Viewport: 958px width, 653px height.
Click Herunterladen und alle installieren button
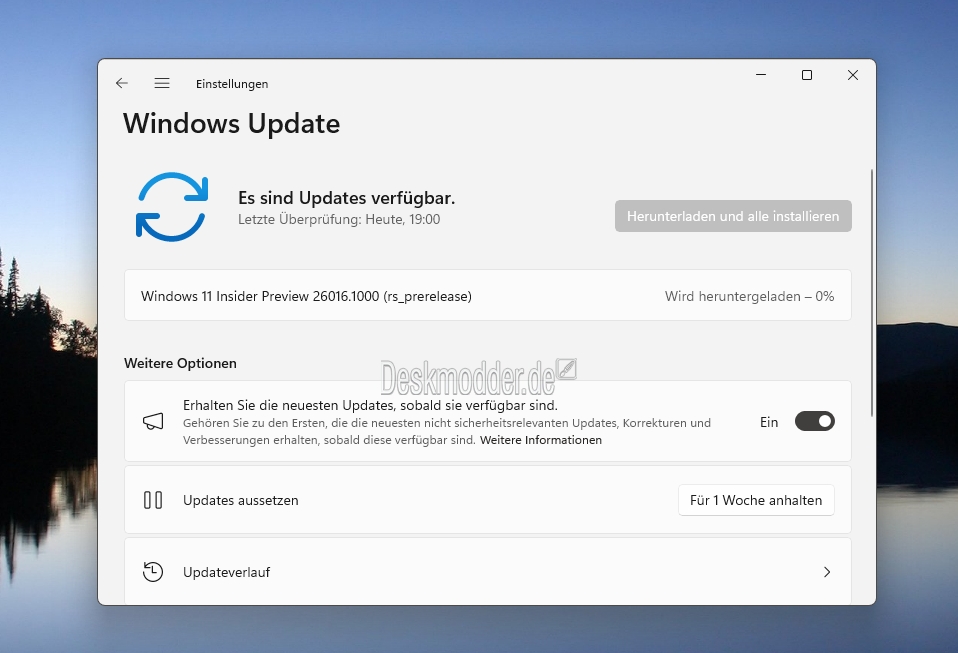733,216
